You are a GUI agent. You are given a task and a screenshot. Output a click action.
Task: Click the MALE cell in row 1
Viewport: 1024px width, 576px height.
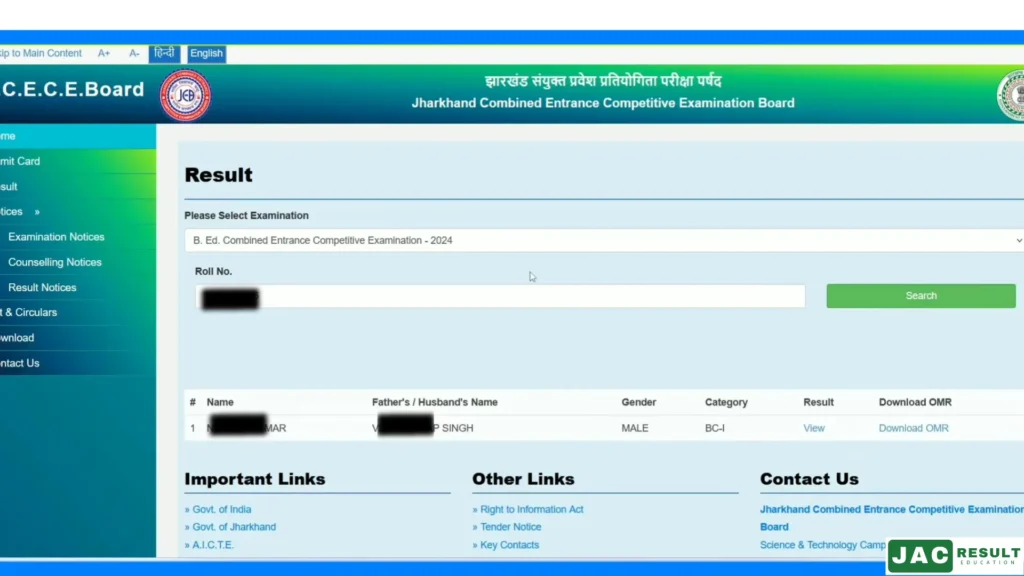click(635, 428)
